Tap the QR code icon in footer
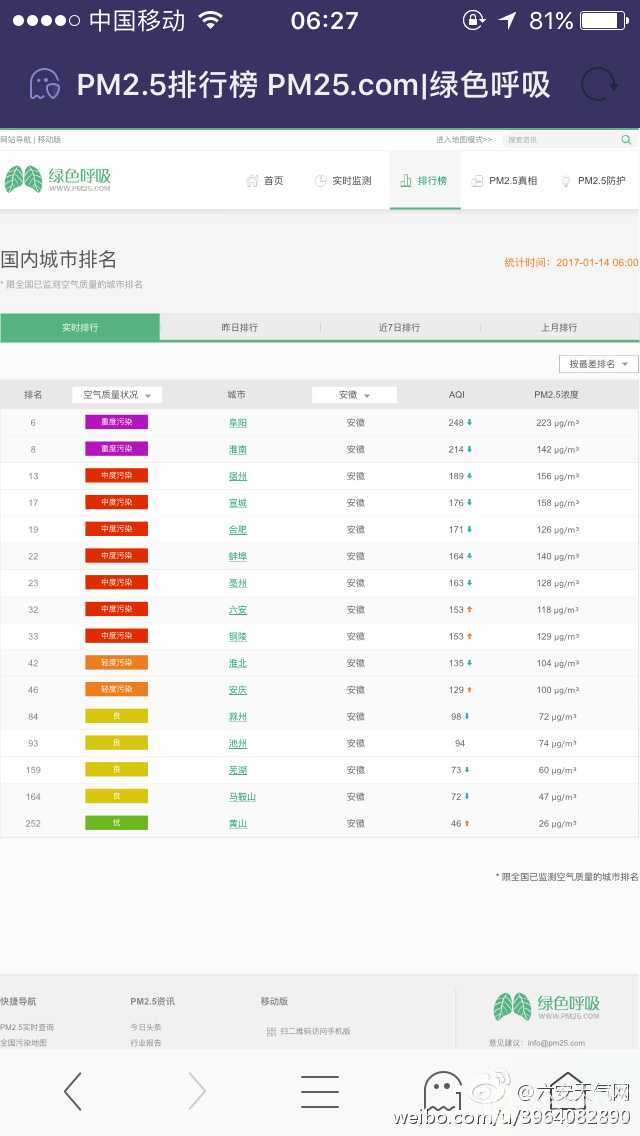Viewport: 640px width, 1136px height. pyautogui.click(x=271, y=1031)
